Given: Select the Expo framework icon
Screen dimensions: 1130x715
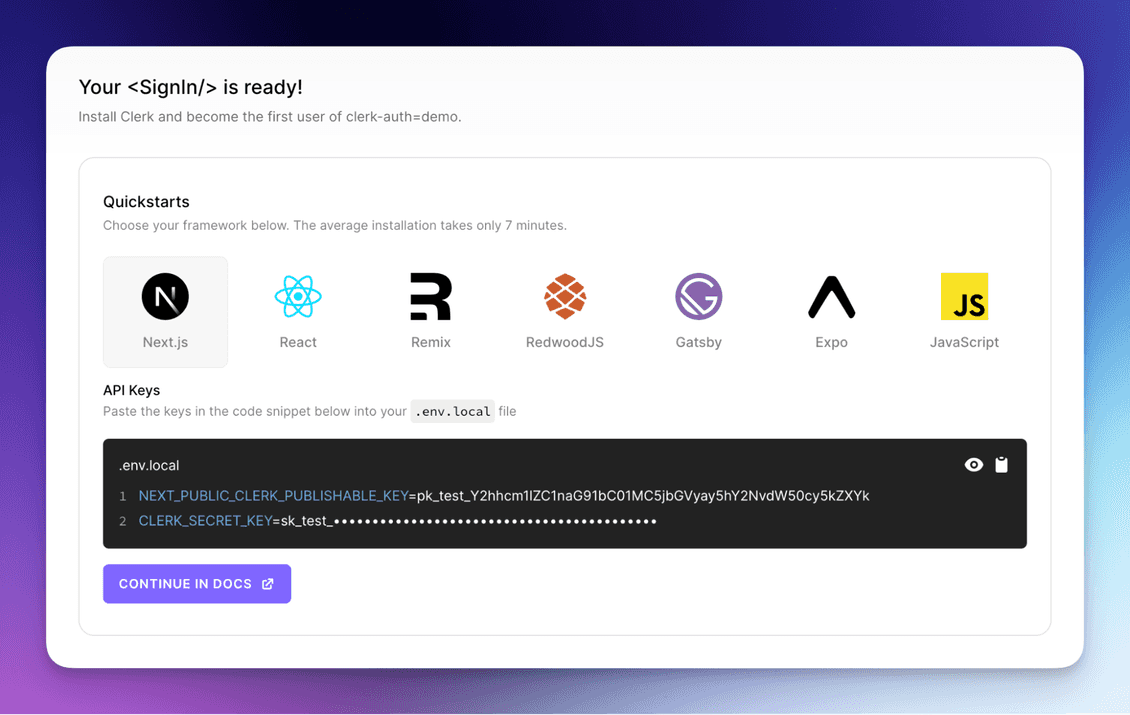Looking at the screenshot, I should pyautogui.click(x=831, y=296).
